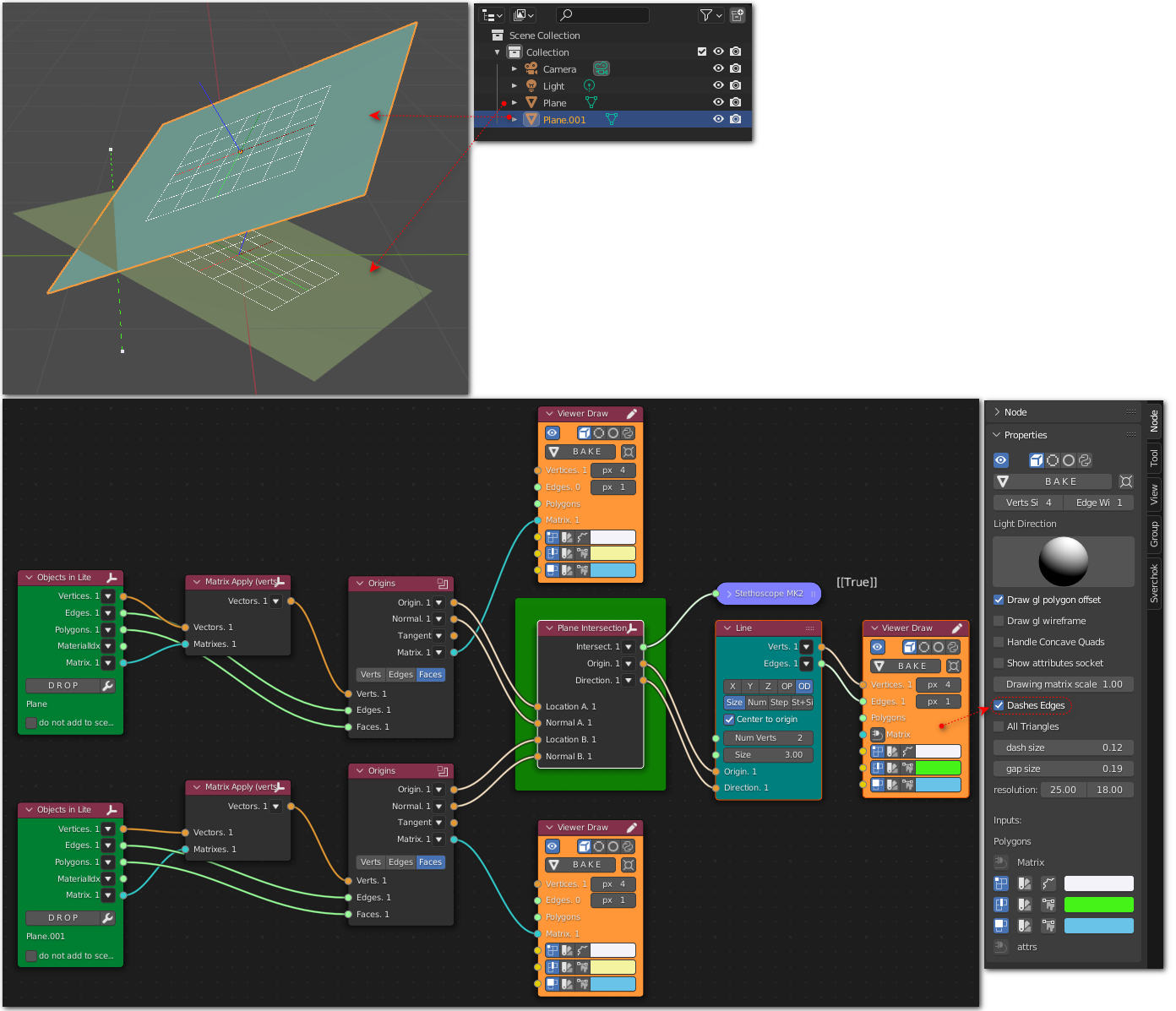Viewport: 1176px width, 1011px height.
Task: Disable rendering of the Plane object
Action: coord(736,102)
